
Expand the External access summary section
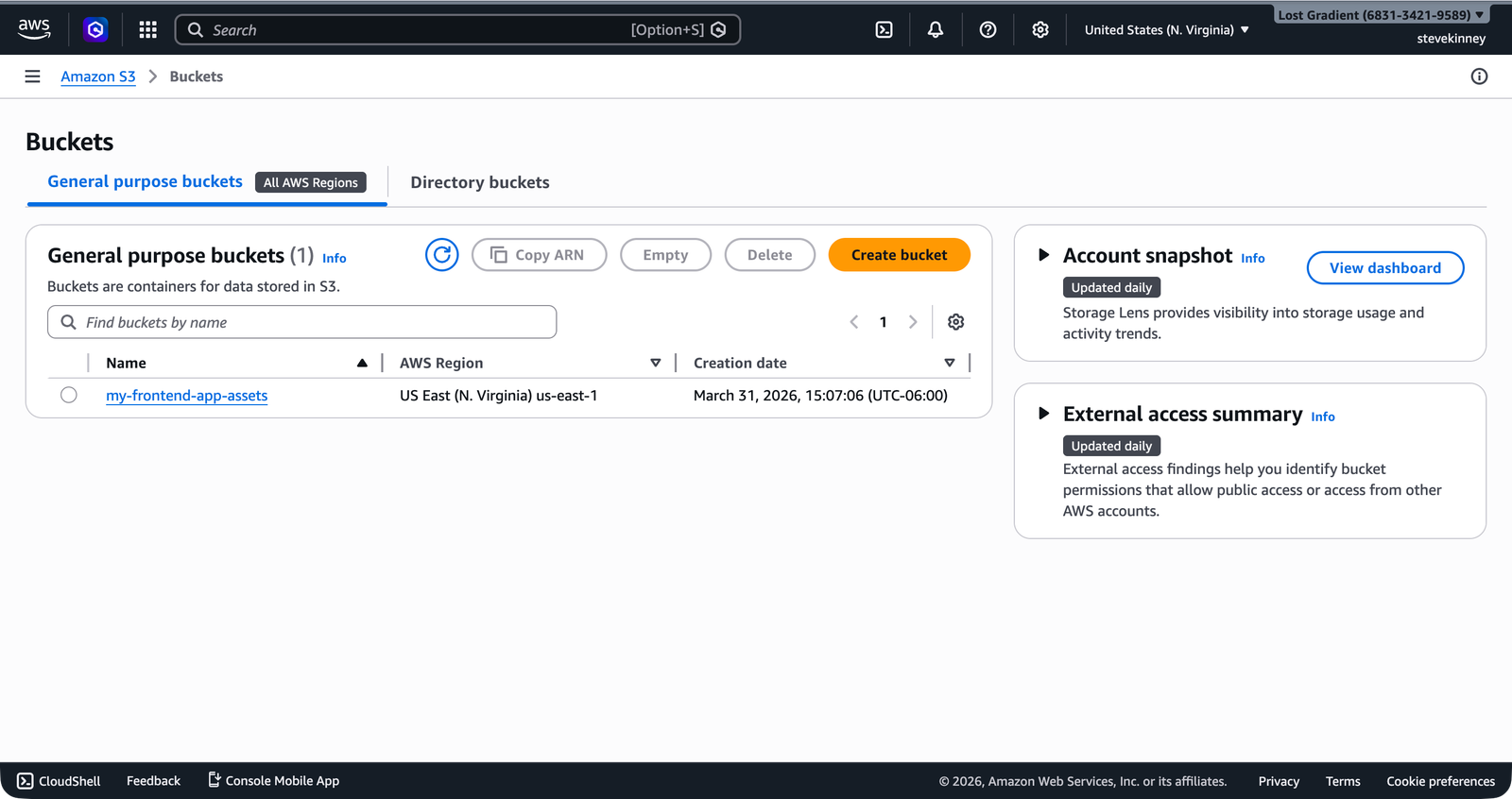point(1043,414)
